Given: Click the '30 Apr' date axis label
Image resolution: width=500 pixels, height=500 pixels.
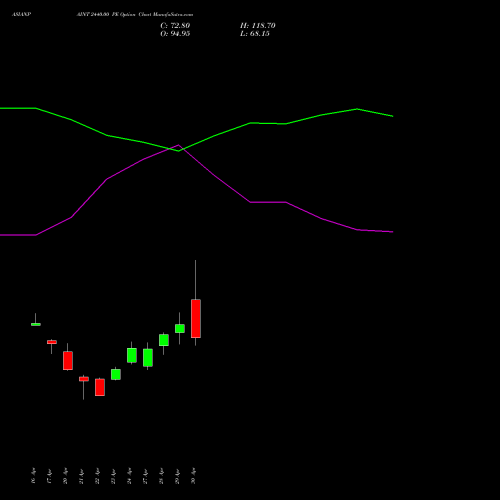Looking at the screenshot, I should click(x=193, y=476).
